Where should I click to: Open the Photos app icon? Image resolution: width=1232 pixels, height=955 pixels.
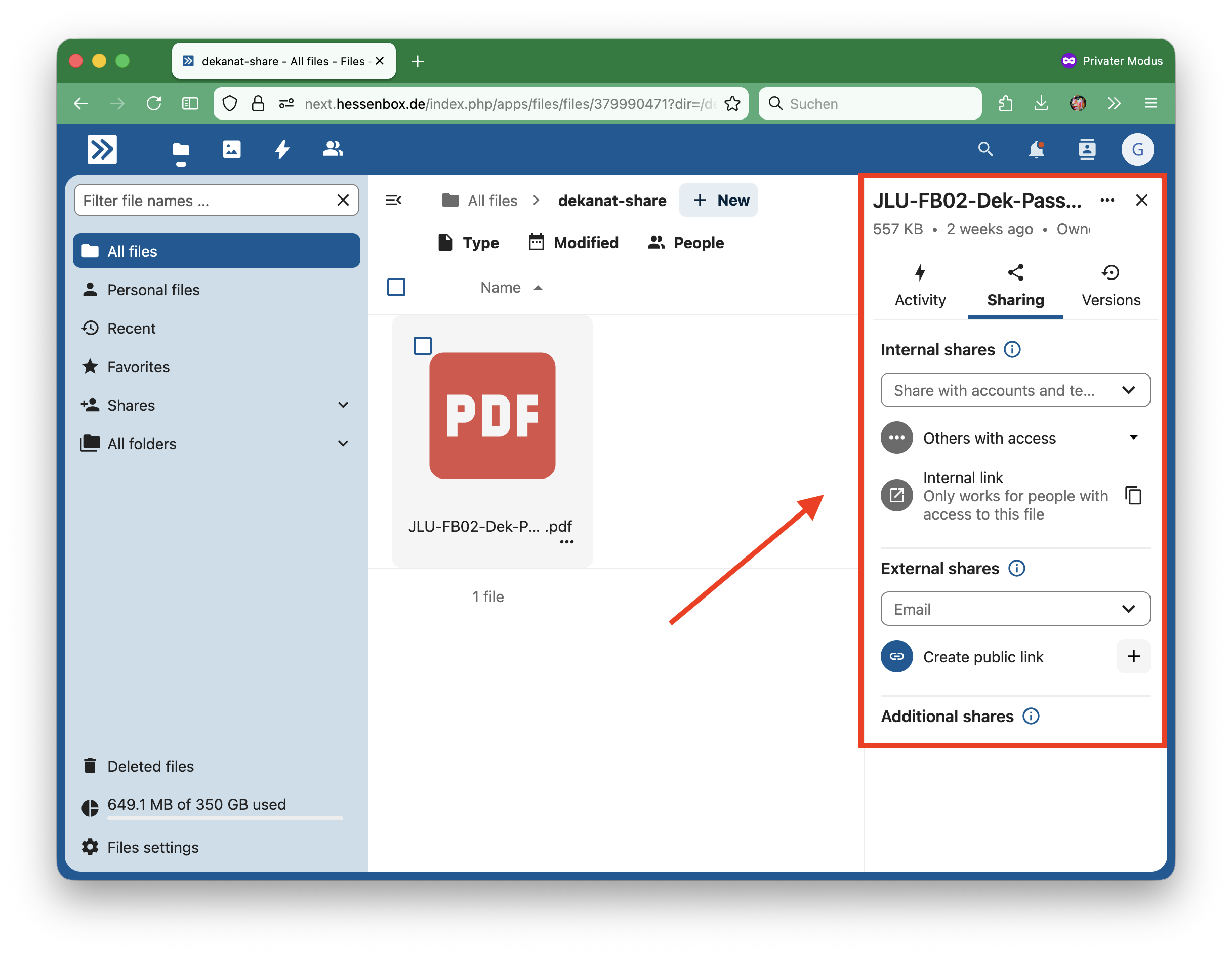point(231,149)
